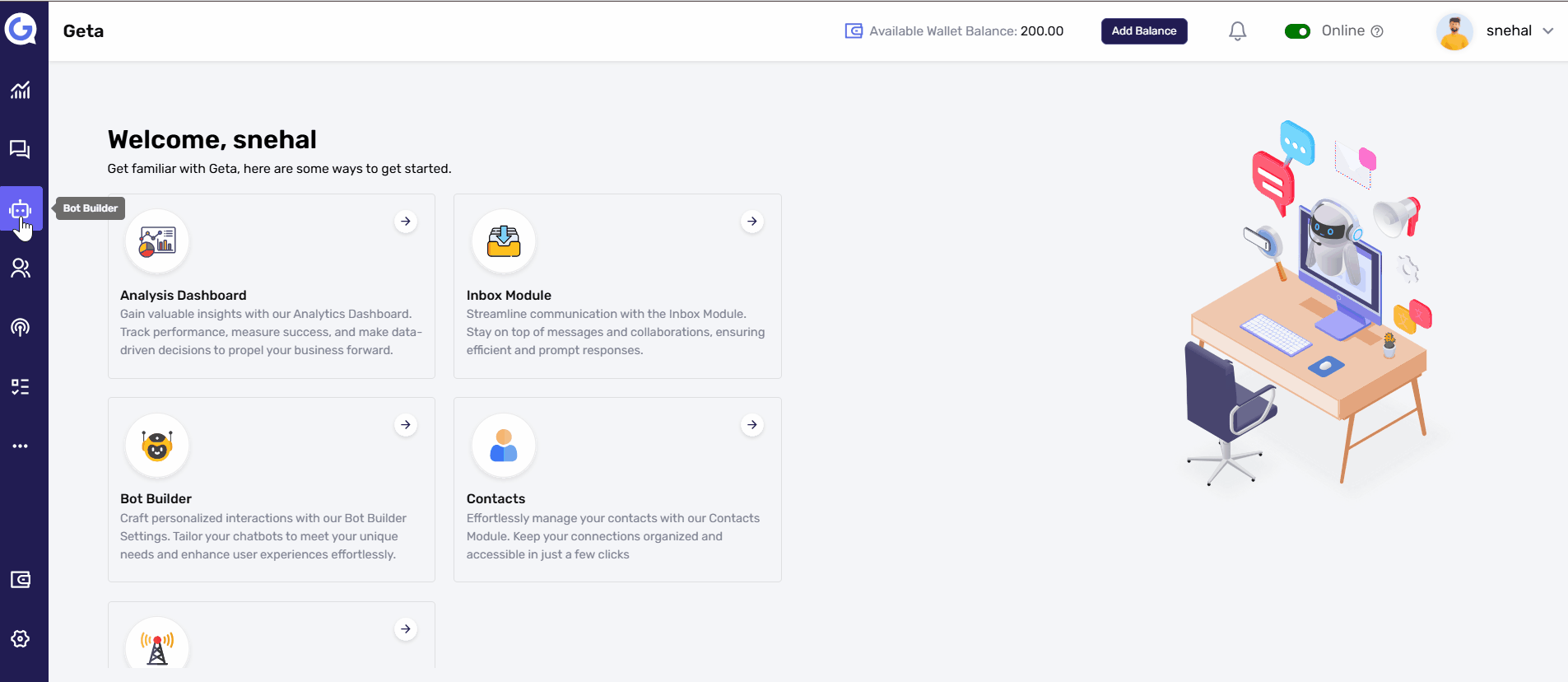1568x682 pixels.
Task: Open the broadcast sidebar icon
Action: [x=21, y=328]
